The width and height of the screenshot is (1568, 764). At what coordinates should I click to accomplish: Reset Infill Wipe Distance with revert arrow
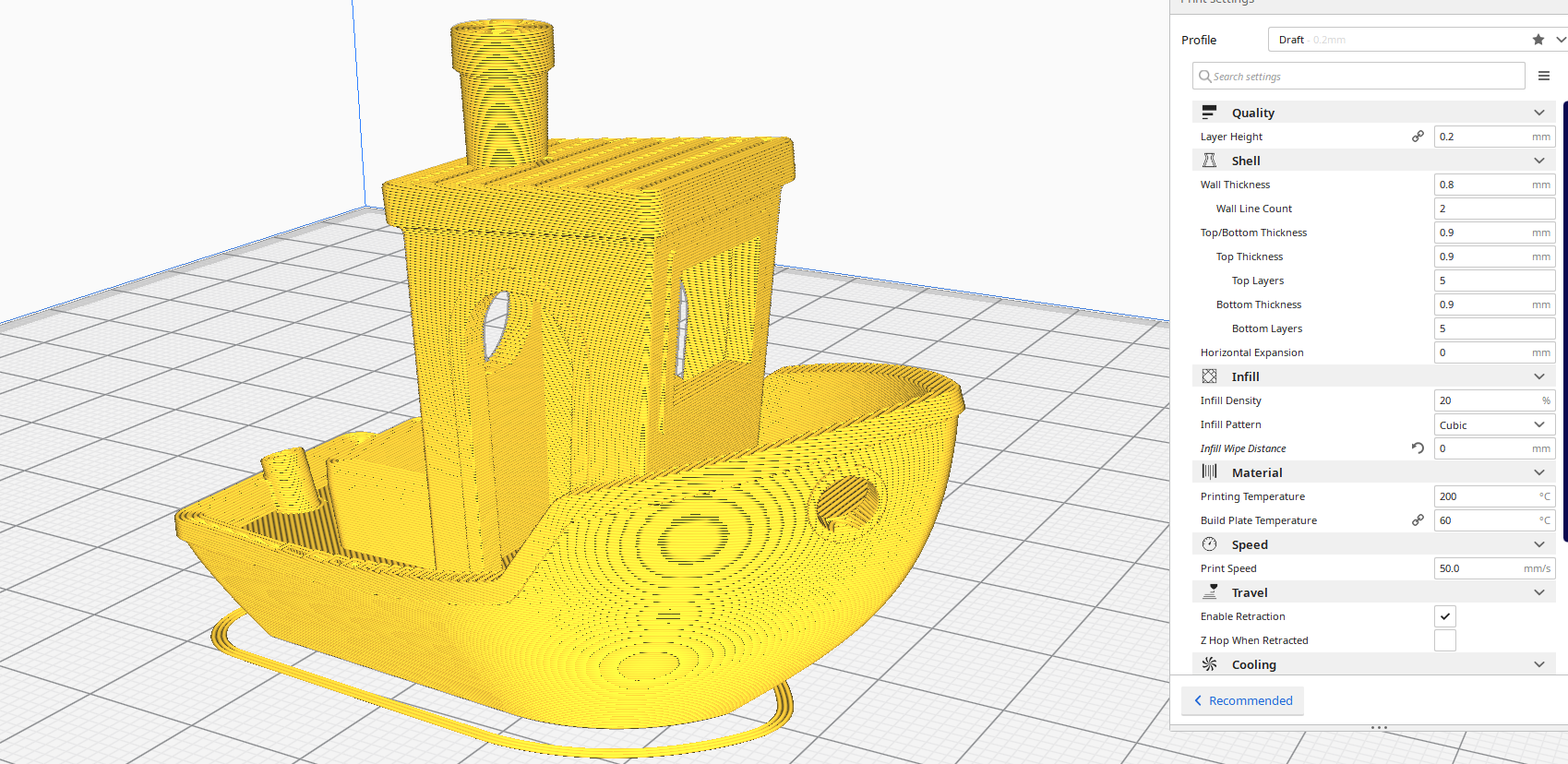coord(1418,448)
